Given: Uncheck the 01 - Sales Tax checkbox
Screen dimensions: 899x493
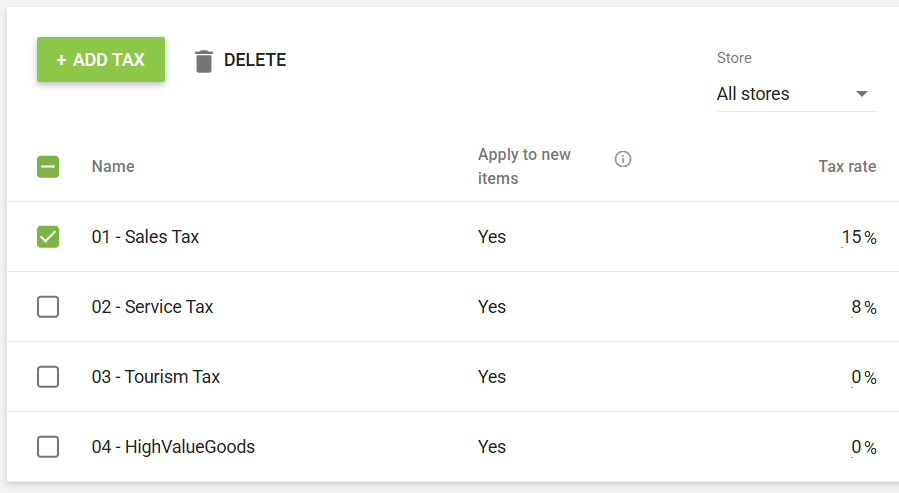Looking at the screenshot, I should (48, 237).
